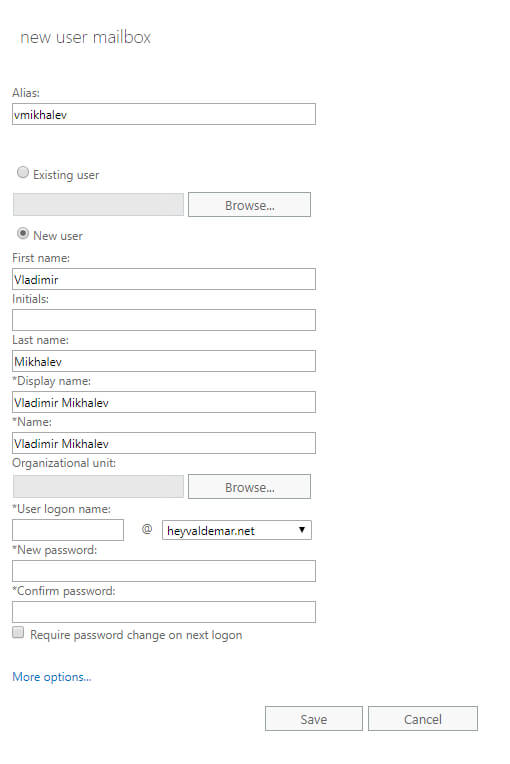The height and width of the screenshot is (764, 510).
Task: Click the User logon name field
Action: tap(68, 530)
